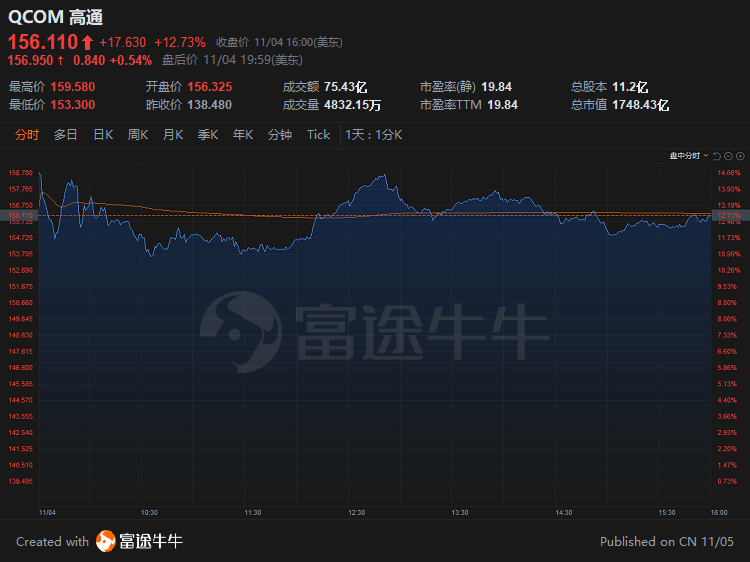Select the 1天 : 1分K option
The width and height of the screenshot is (750, 562).
pos(374,135)
